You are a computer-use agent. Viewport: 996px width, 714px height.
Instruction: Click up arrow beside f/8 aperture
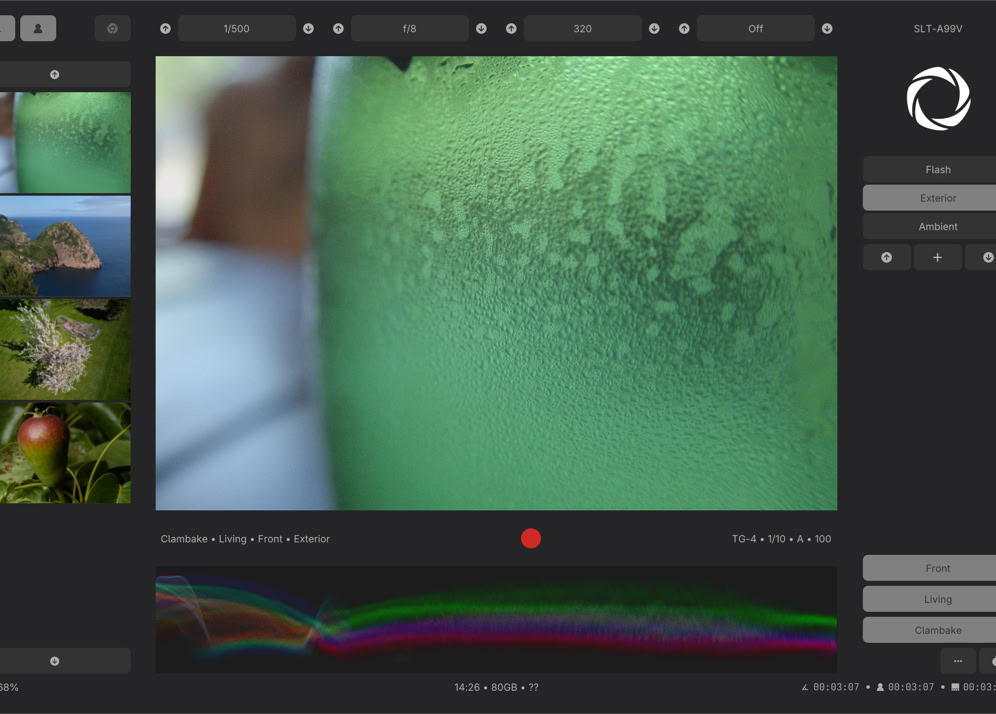[x=338, y=29]
